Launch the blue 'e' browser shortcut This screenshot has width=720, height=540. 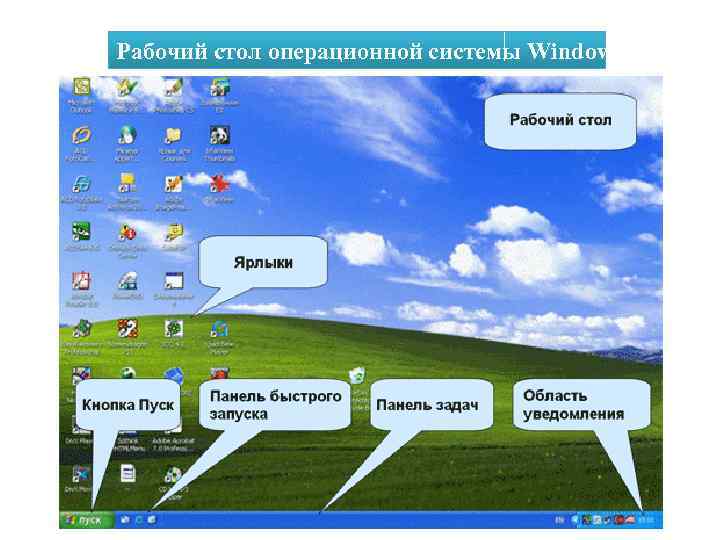tap(82, 185)
